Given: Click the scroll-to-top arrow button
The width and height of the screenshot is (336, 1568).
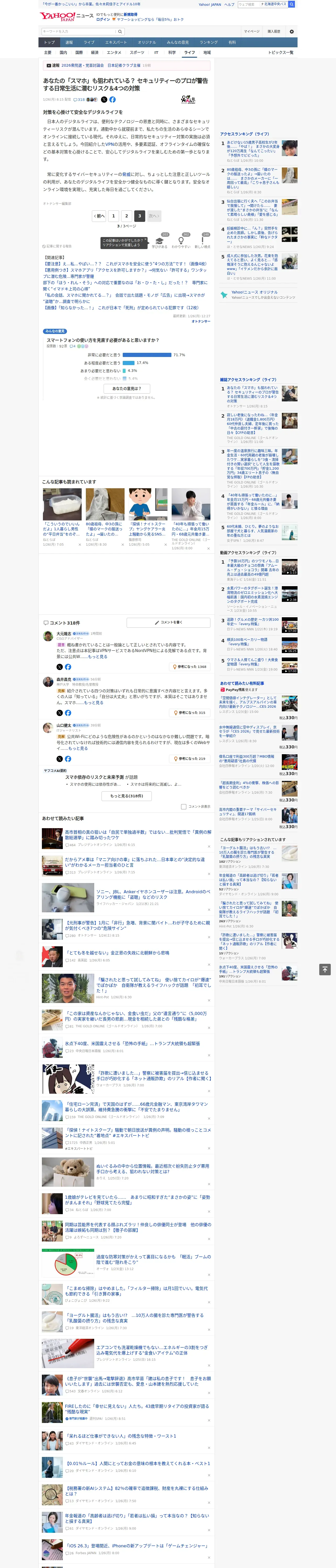Looking at the screenshot, I should pos(325,969).
